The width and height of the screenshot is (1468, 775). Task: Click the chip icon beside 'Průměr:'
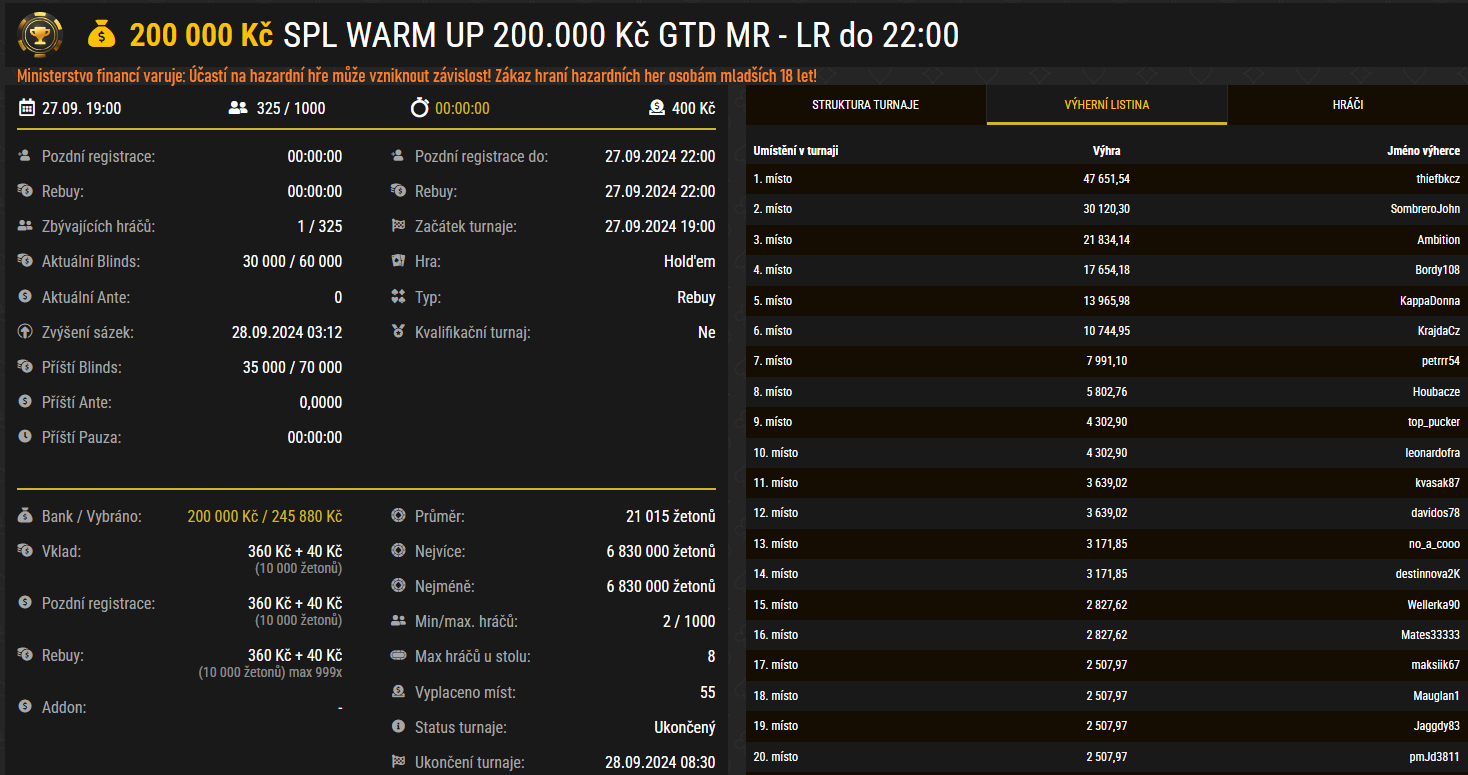(398, 517)
